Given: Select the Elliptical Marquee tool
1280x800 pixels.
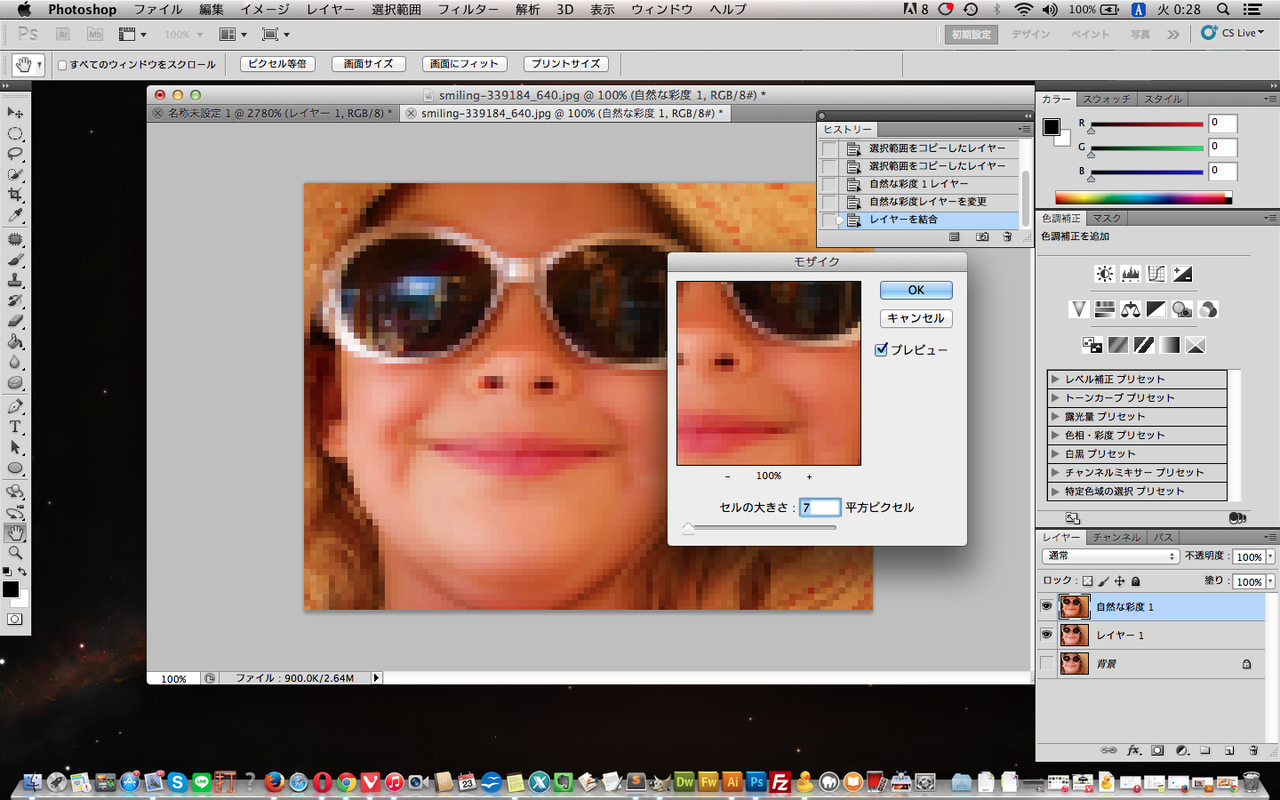Looking at the screenshot, I should [x=15, y=133].
